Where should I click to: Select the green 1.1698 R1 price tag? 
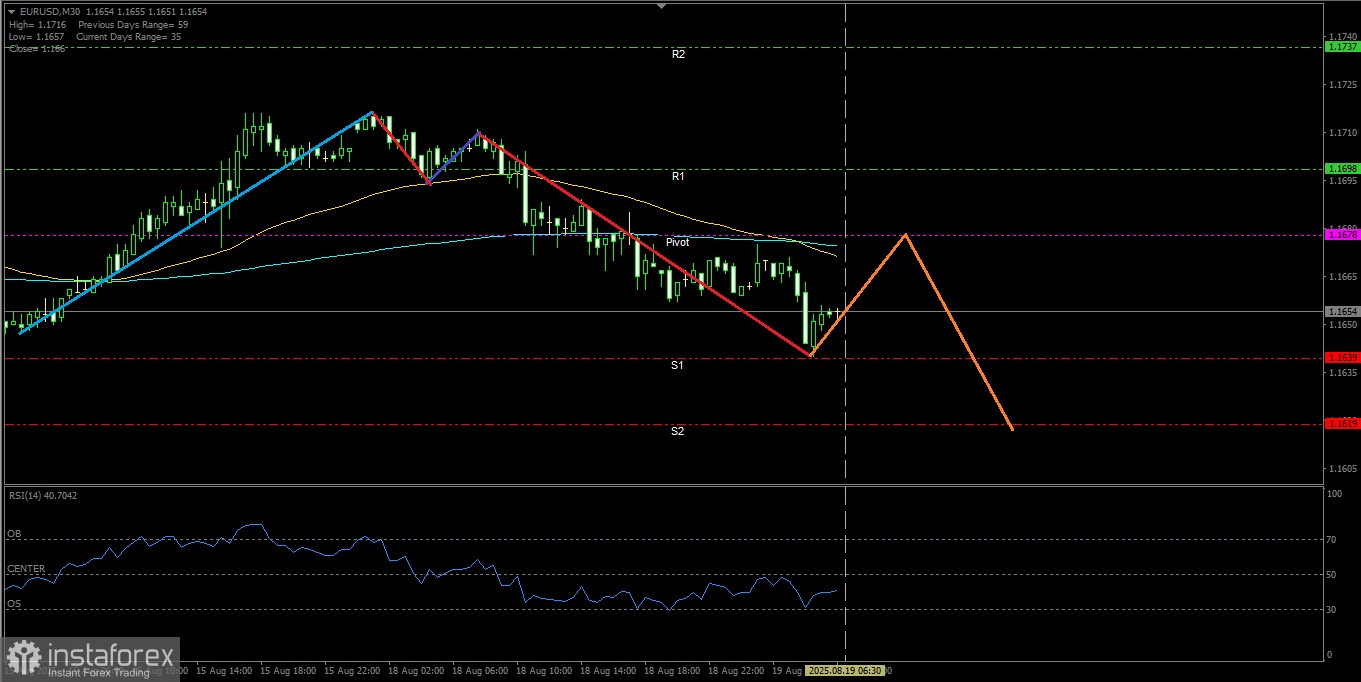point(1342,169)
